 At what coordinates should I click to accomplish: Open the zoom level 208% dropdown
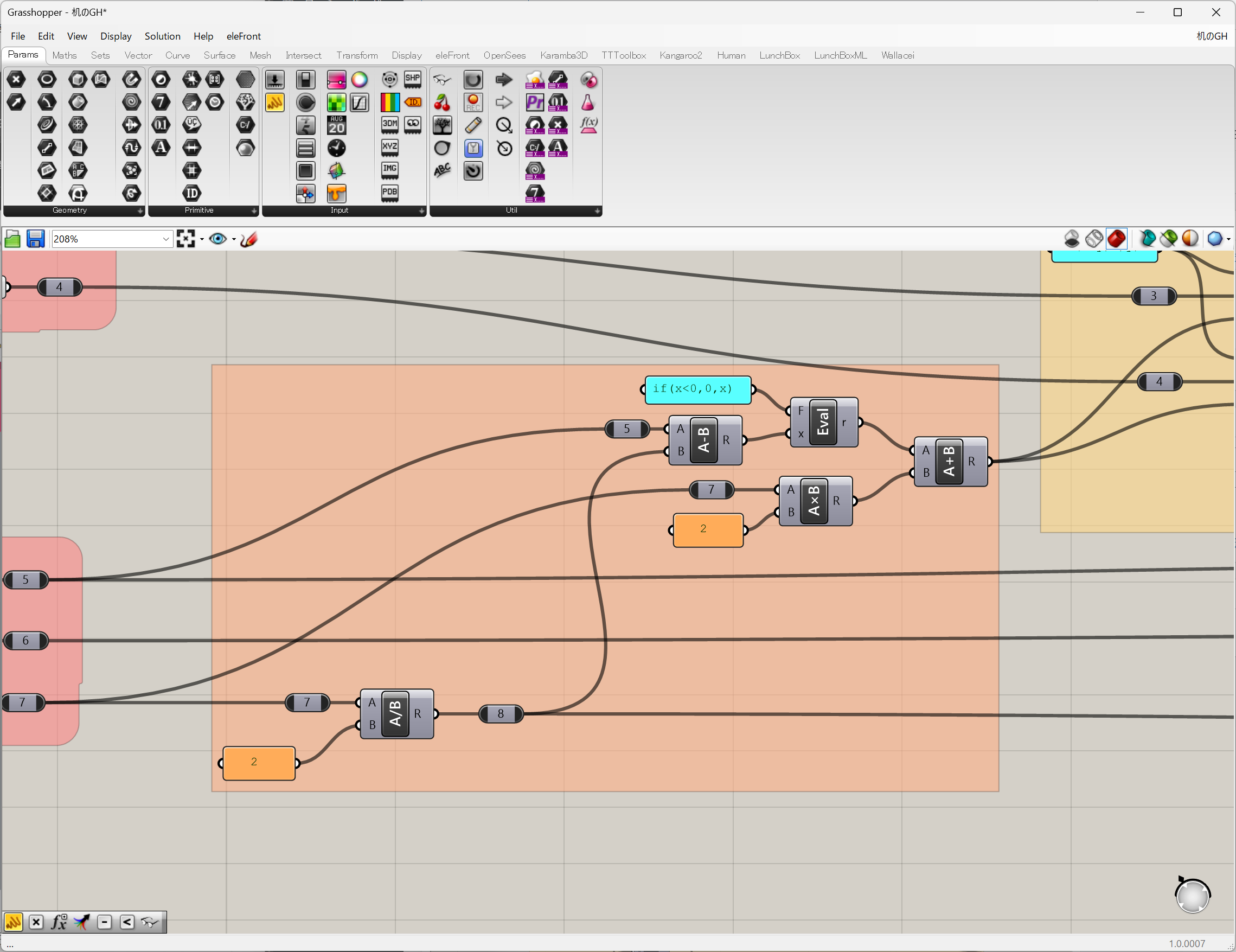click(166, 239)
